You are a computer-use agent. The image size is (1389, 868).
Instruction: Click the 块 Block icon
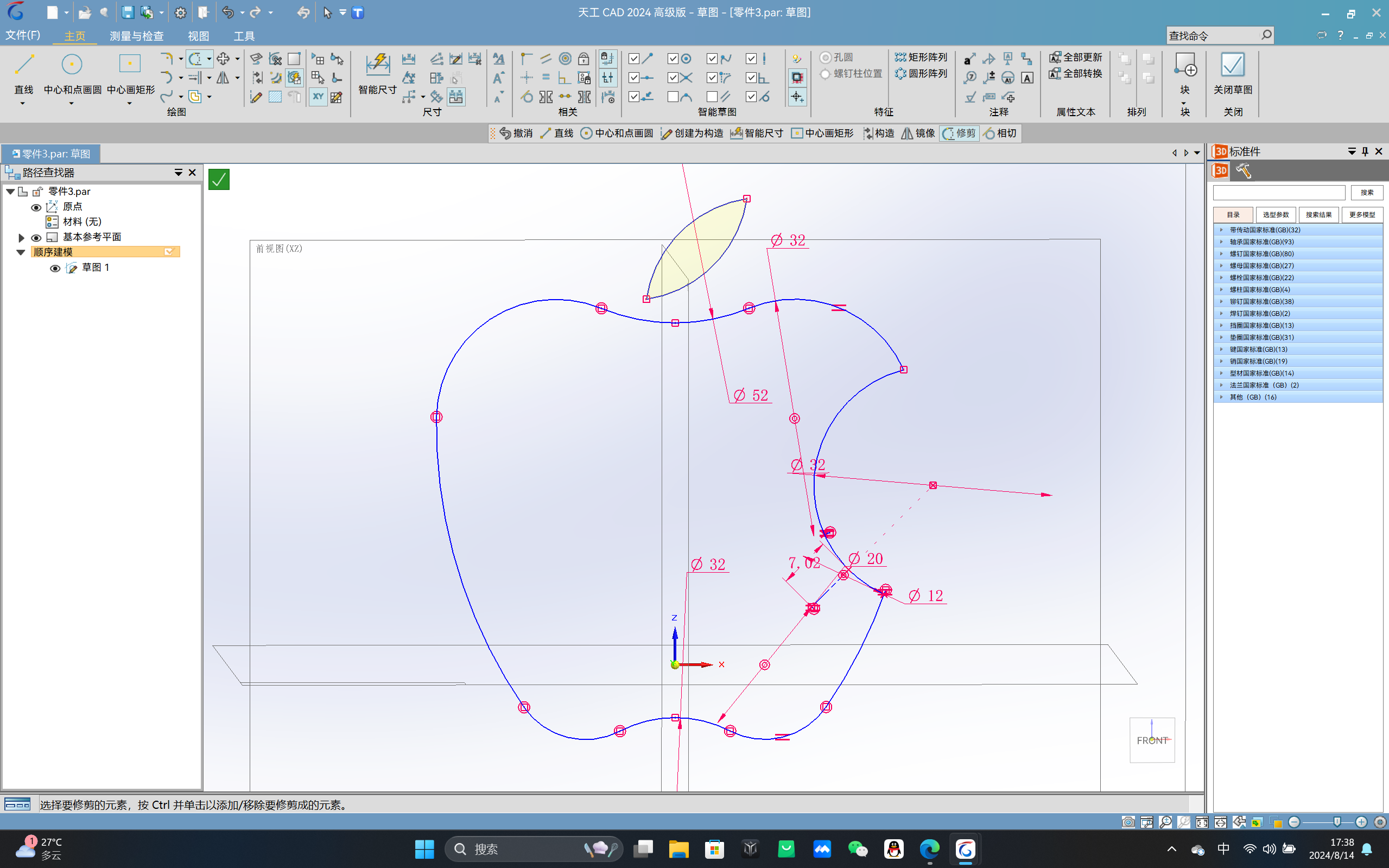(x=1185, y=64)
